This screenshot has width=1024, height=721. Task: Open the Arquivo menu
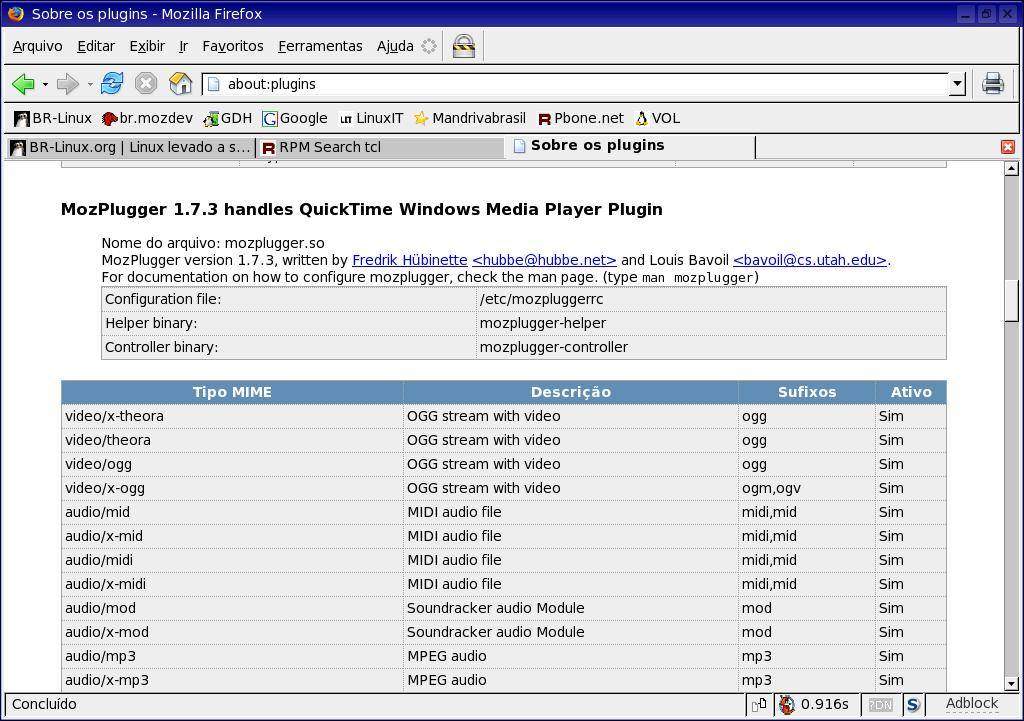[x=38, y=46]
